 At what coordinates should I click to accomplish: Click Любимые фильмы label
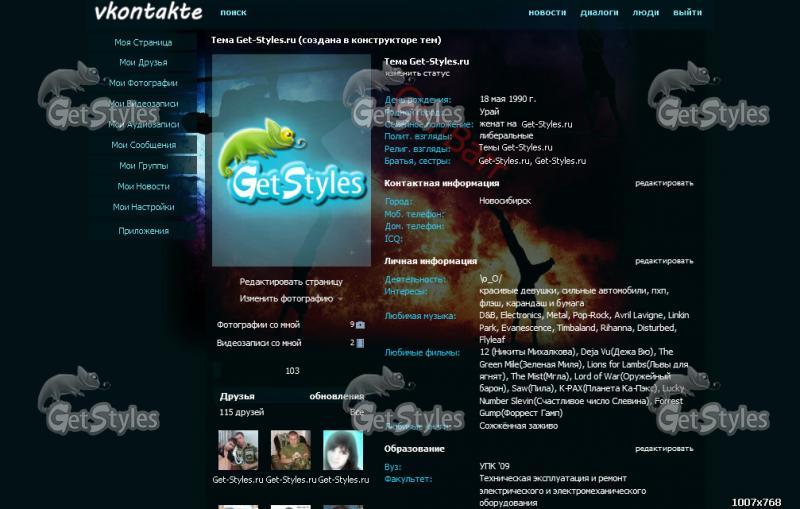point(422,352)
